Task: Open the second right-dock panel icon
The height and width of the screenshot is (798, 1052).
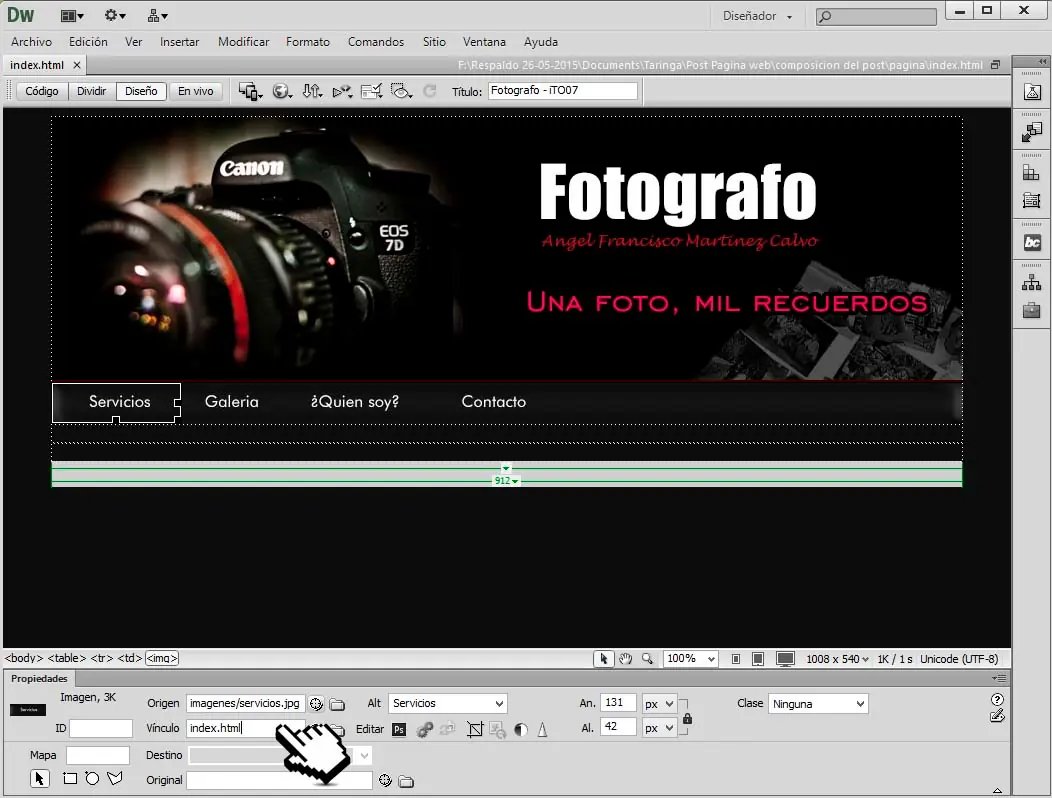Action: [1032, 132]
